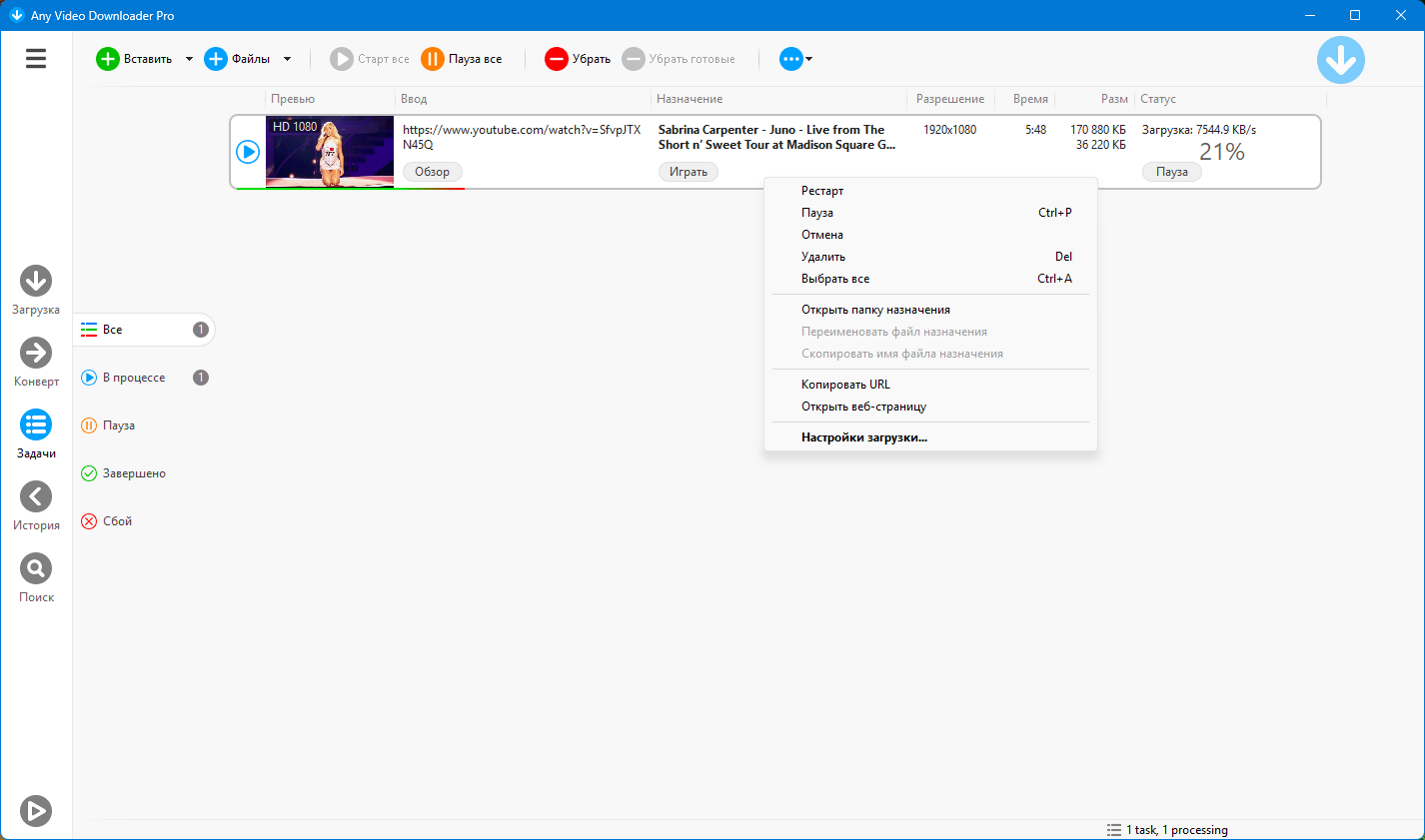Open the Загрузка sidebar section
This screenshot has width=1425, height=840.
(x=36, y=282)
